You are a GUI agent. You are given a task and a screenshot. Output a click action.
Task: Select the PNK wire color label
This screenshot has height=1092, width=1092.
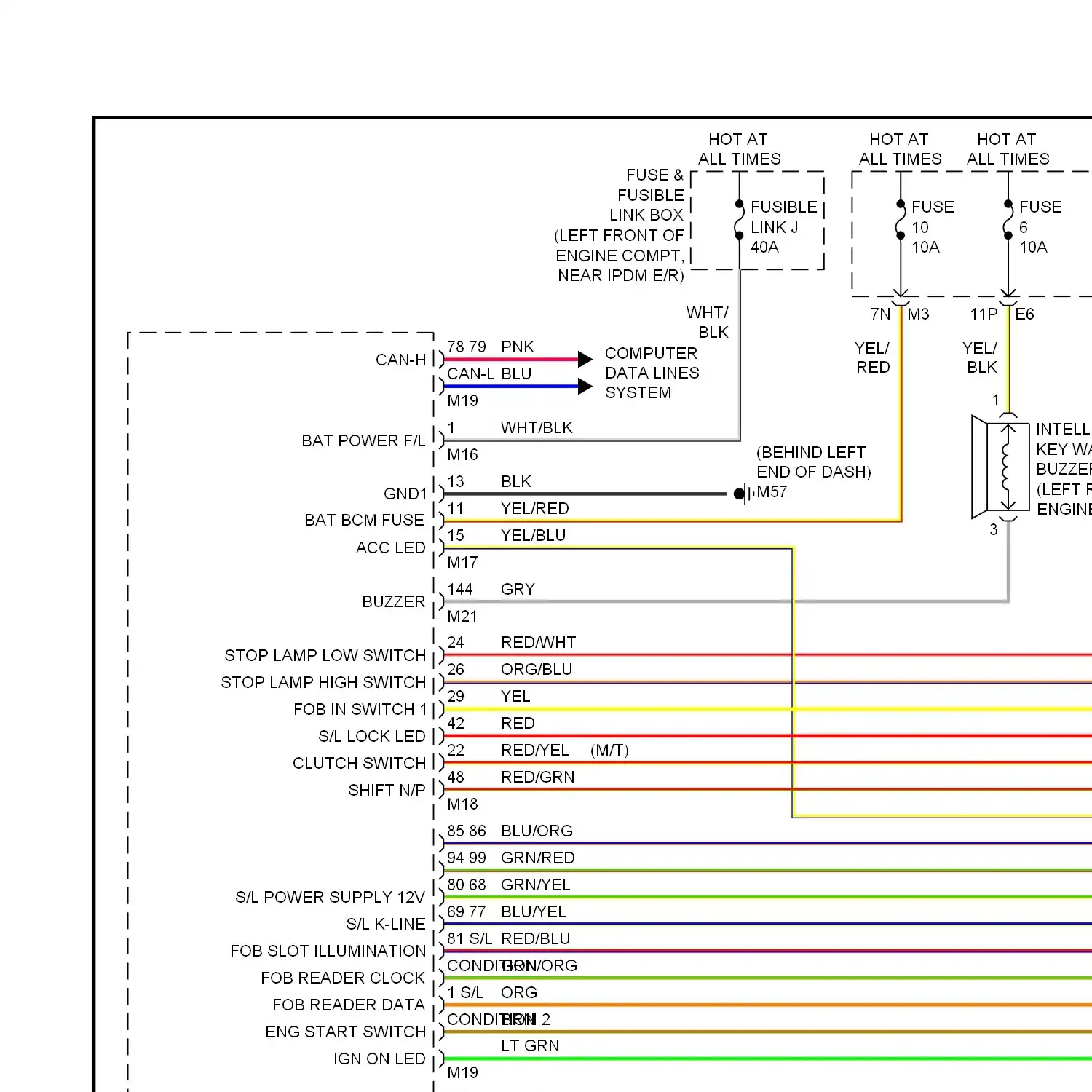coord(518,347)
